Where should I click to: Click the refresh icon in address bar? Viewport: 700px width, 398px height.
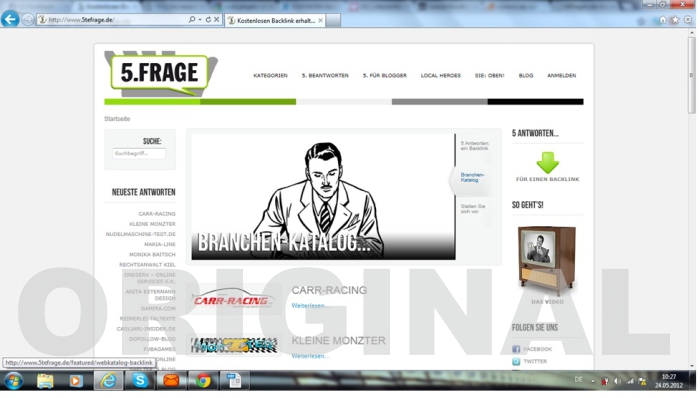(x=208, y=20)
